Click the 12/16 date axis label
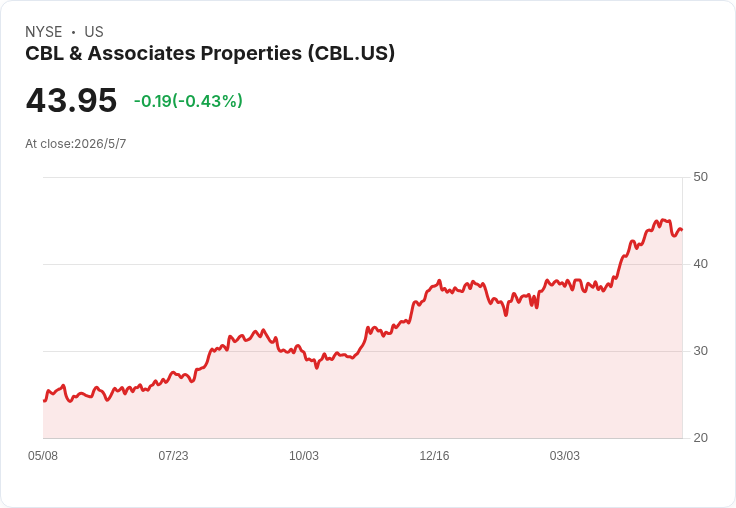 [434, 456]
